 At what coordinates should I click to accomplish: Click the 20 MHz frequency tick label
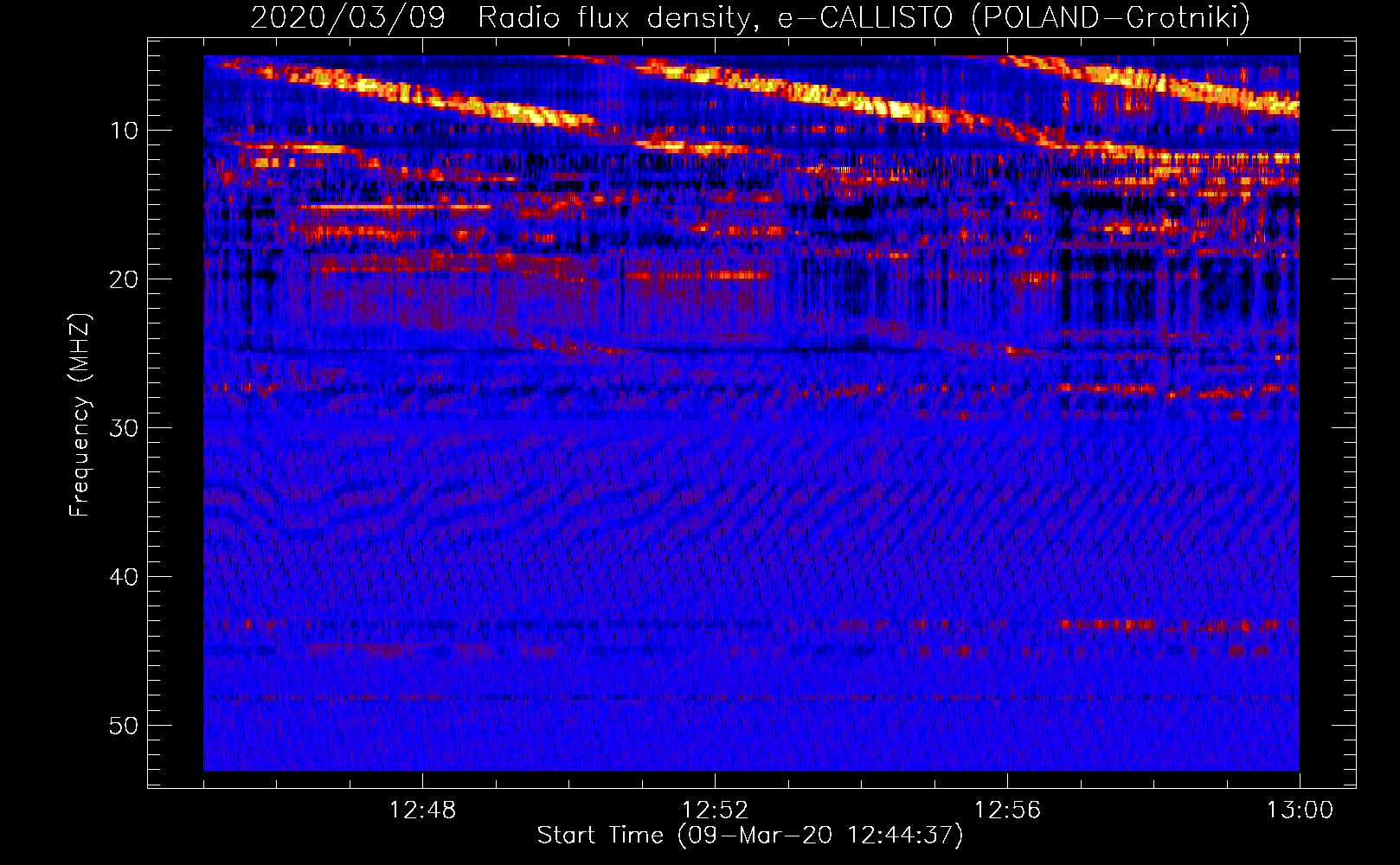(x=124, y=279)
